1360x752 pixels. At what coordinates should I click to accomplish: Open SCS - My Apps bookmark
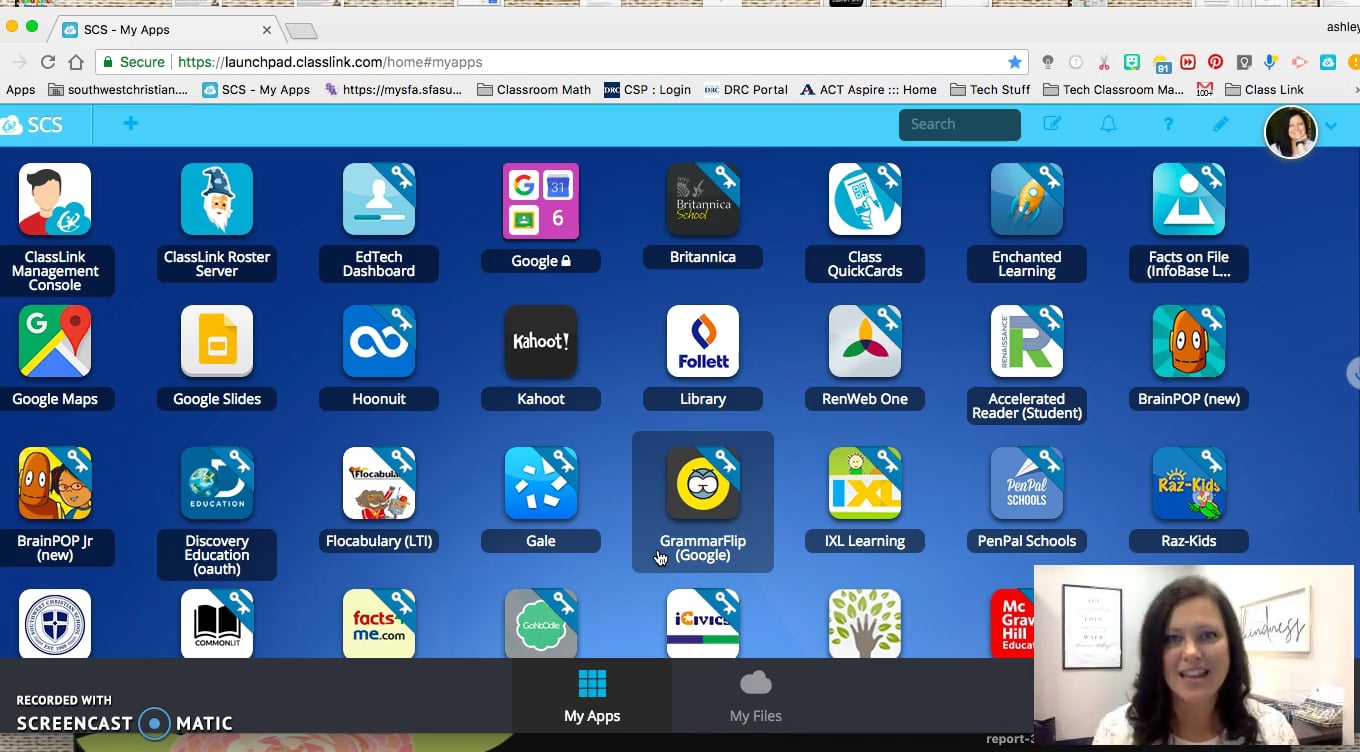tap(256, 89)
